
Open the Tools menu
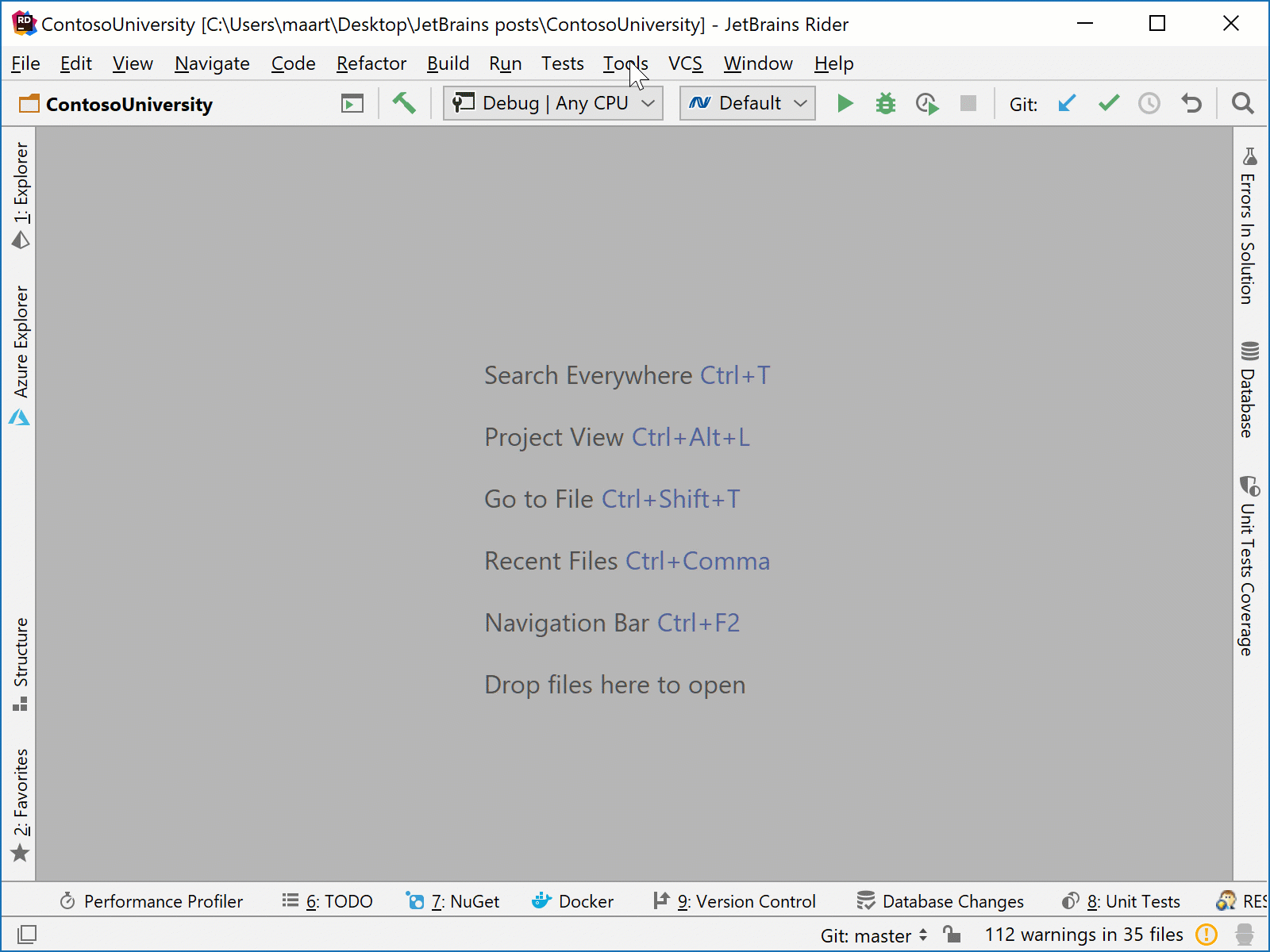[x=625, y=63]
